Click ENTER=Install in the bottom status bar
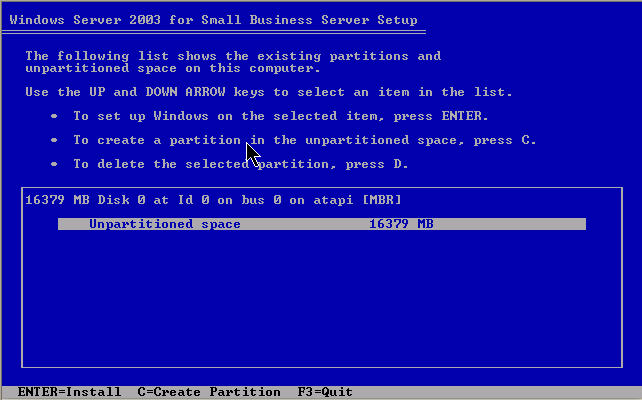Viewport: 642px width, 400px height. [69, 392]
